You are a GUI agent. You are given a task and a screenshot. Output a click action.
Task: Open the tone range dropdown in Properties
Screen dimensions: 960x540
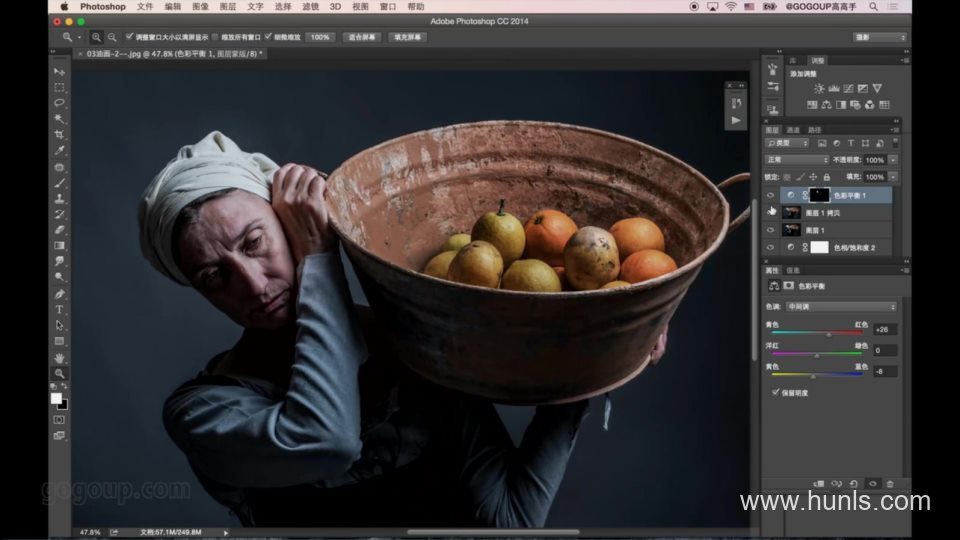click(x=841, y=307)
